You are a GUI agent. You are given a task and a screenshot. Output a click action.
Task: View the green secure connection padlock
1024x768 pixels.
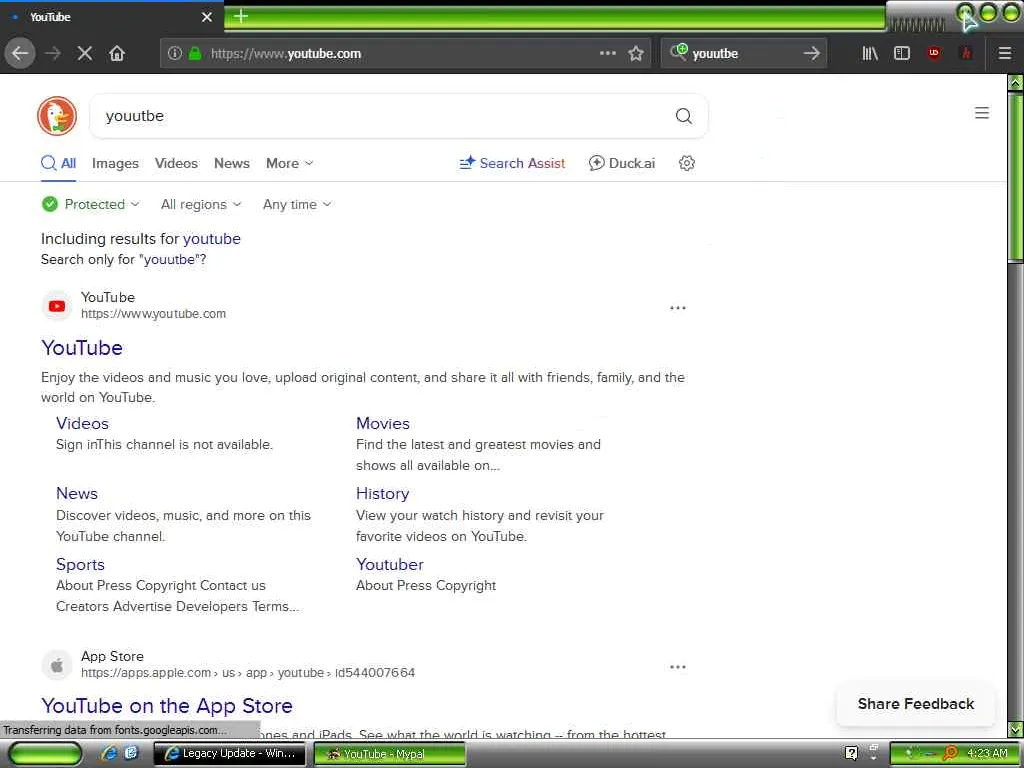pyautogui.click(x=195, y=54)
